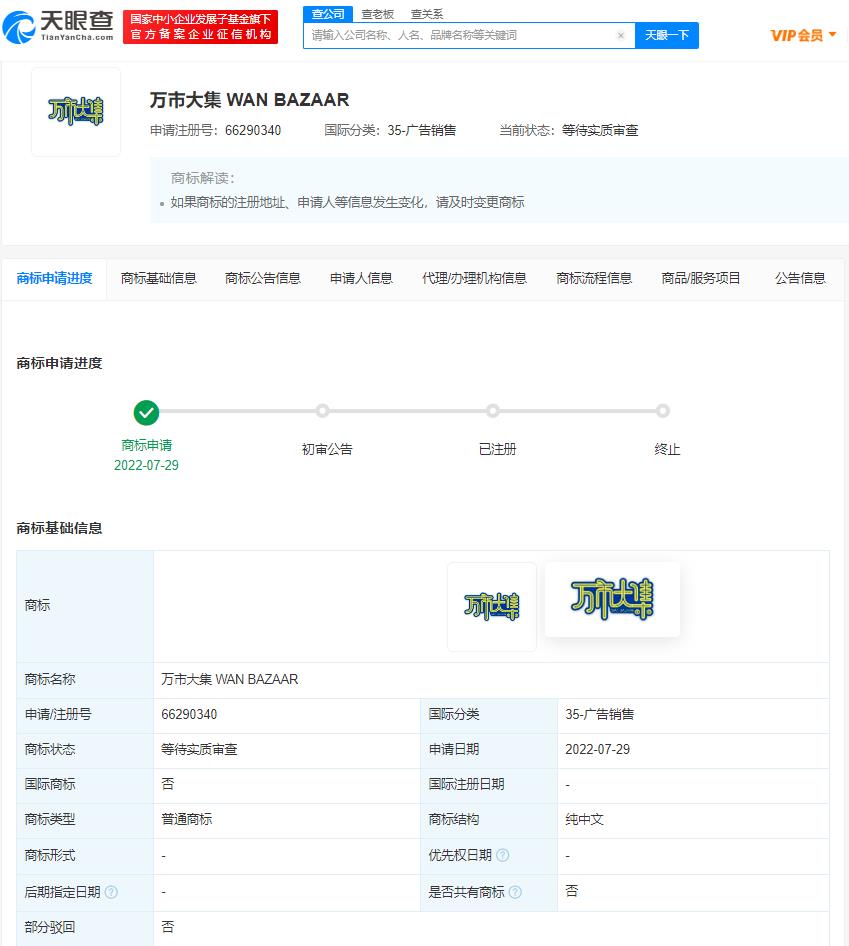Image resolution: width=849 pixels, height=946 pixels.
Task: Expand the VIP会员 dropdown menu
Action: [x=803, y=35]
